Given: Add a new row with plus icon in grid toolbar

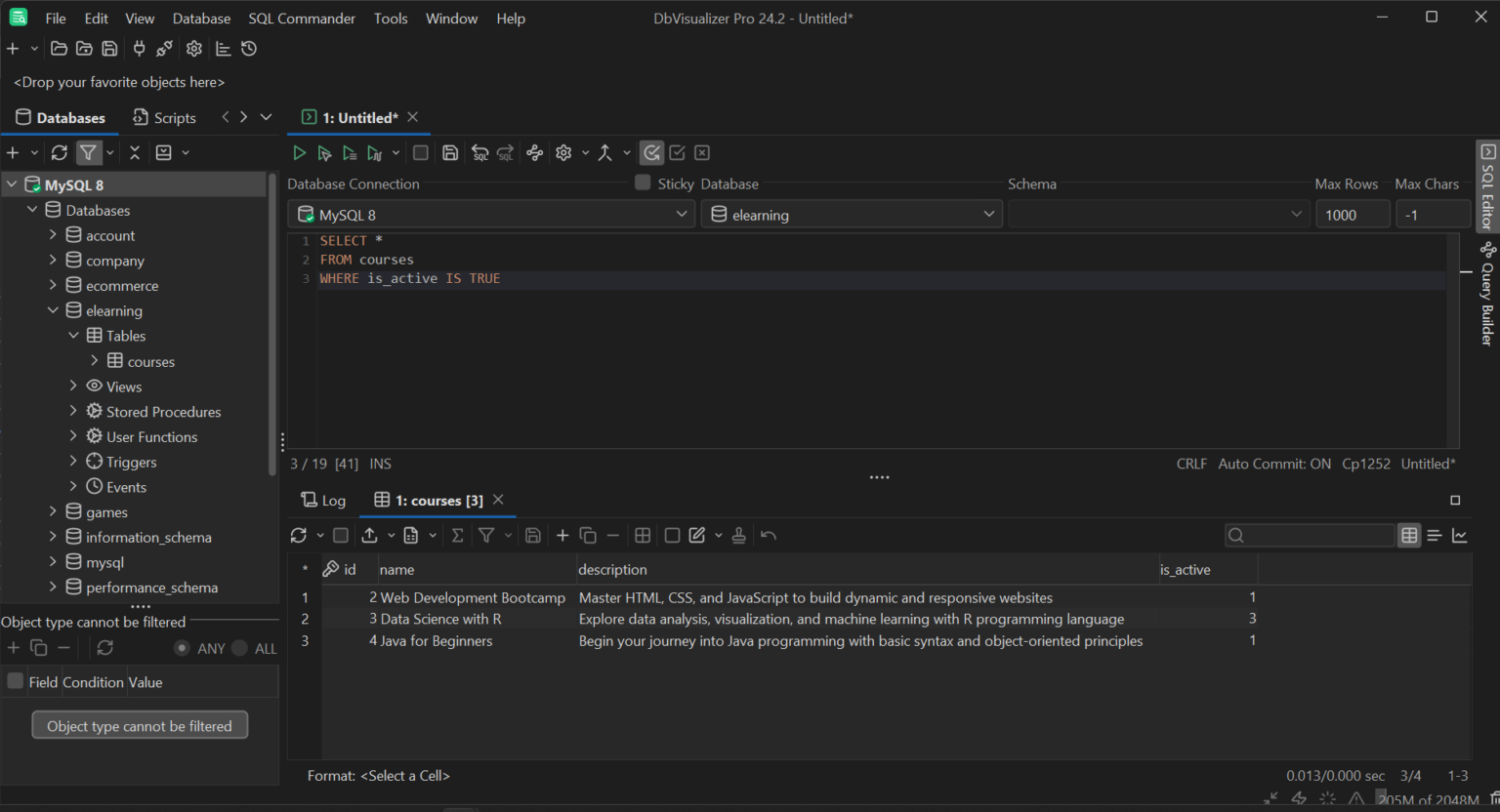Looking at the screenshot, I should tap(562, 535).
